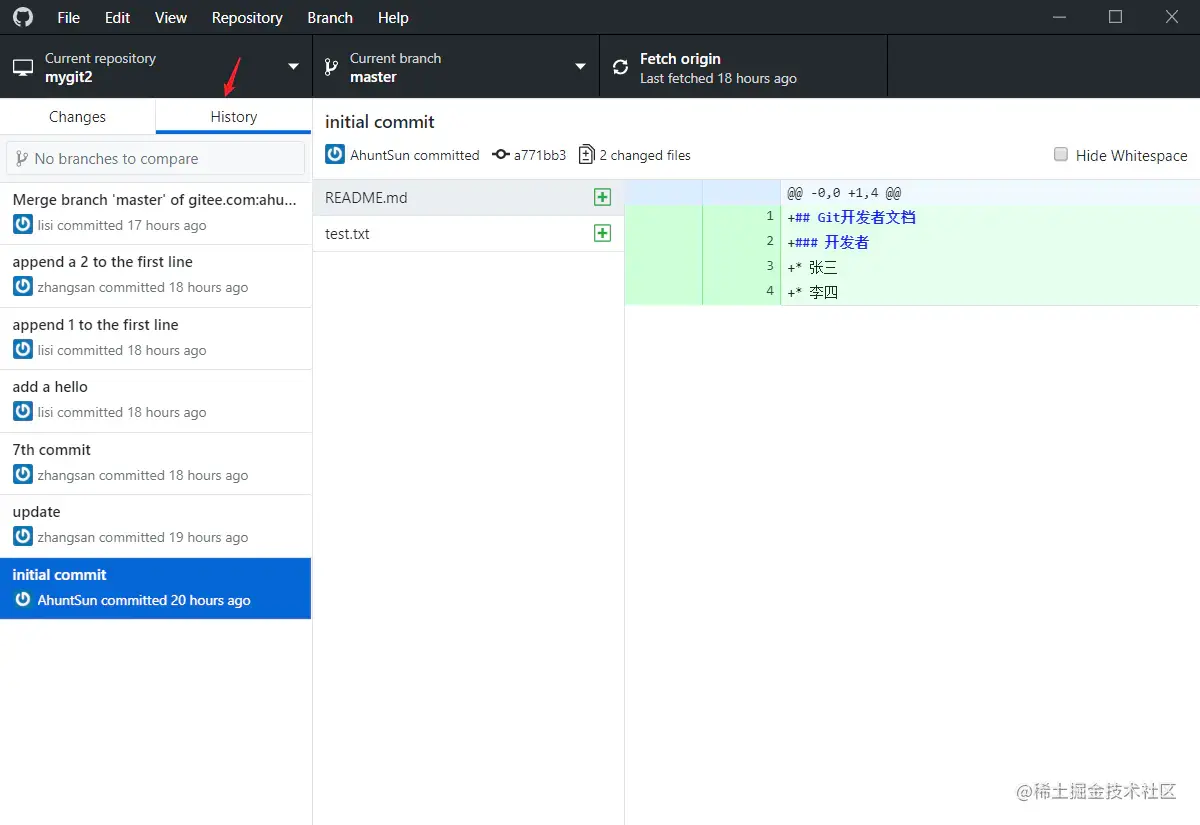
Task: Focus the No branches to compare field
Action: point(156,158)
